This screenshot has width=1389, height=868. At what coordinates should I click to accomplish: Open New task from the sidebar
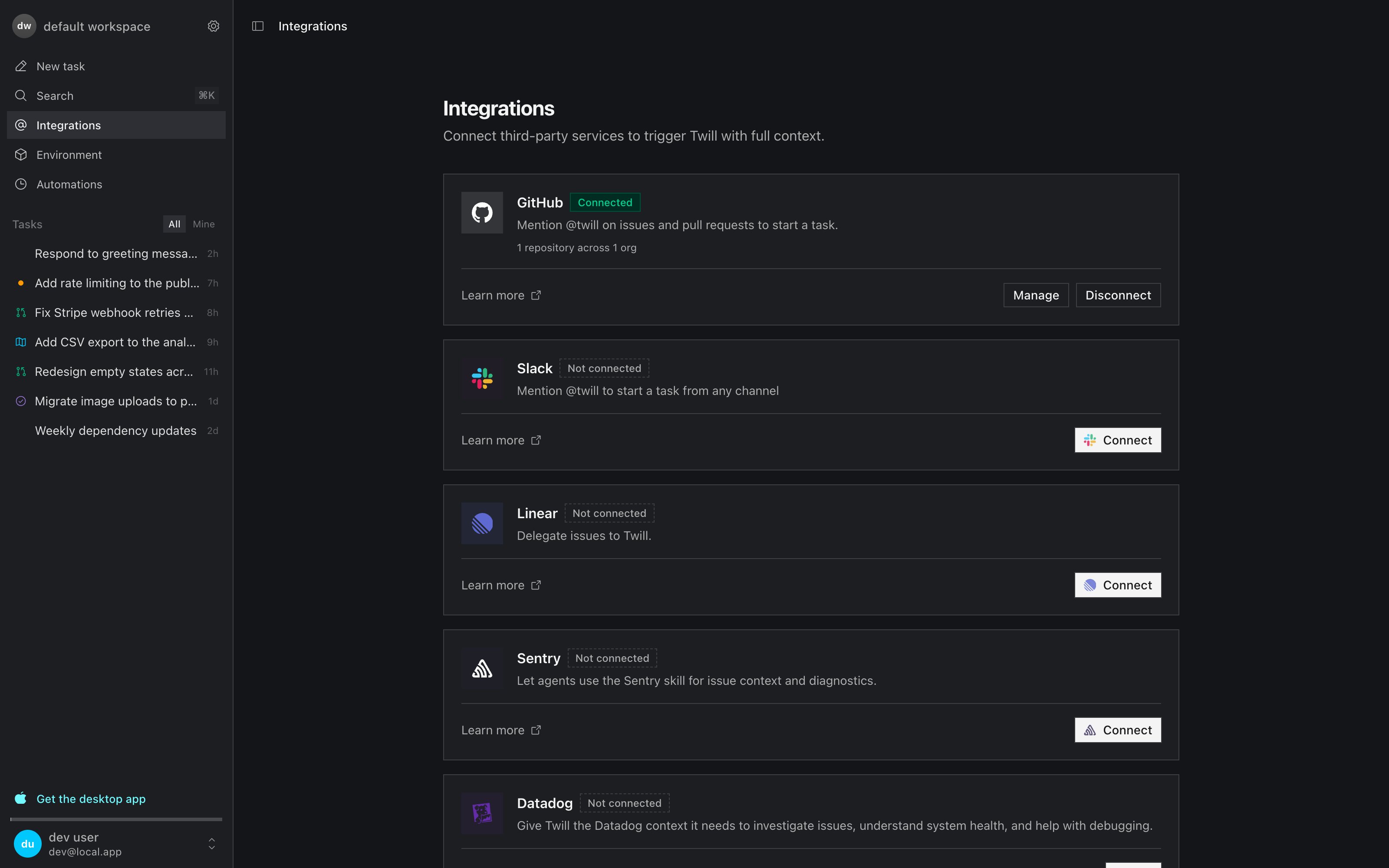point(116,66)
